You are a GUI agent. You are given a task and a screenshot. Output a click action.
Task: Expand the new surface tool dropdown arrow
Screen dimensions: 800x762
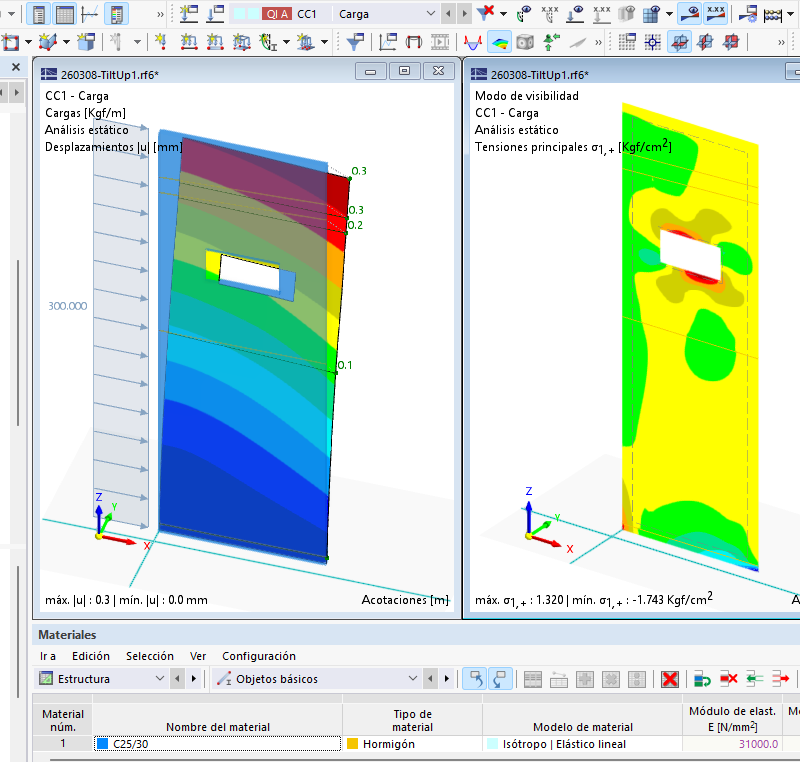point(28,42)
